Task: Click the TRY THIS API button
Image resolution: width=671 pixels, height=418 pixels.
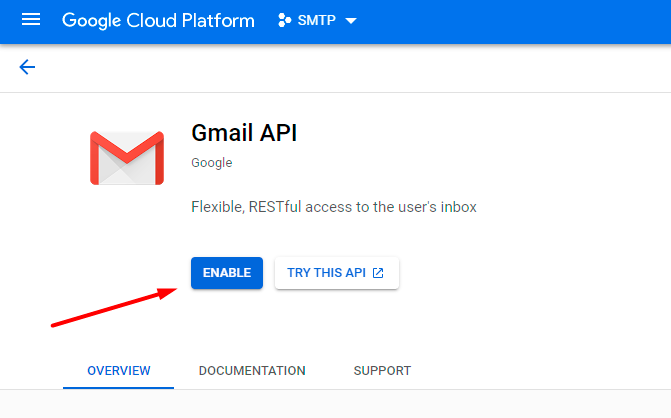Action: point(336,273)
